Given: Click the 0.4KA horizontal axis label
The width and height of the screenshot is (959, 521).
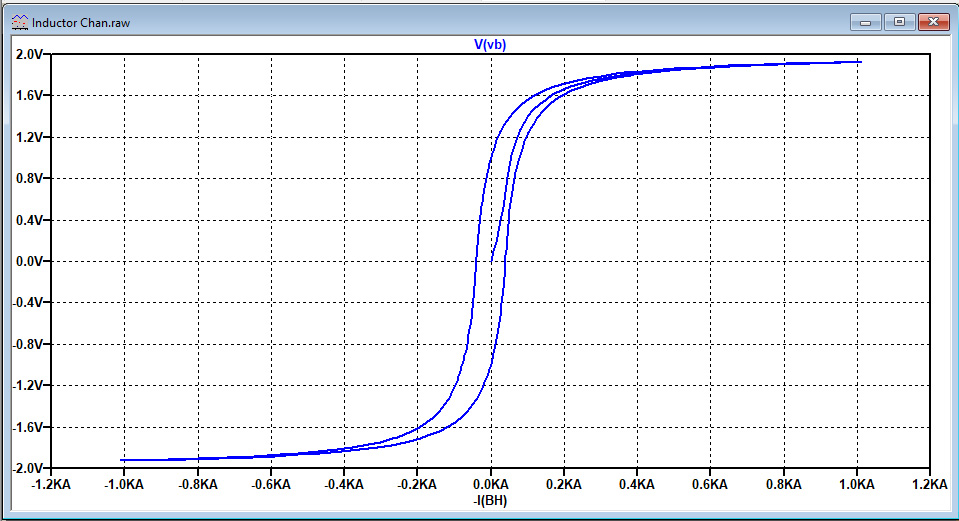Looking at the screenshot, I should 637,485.
